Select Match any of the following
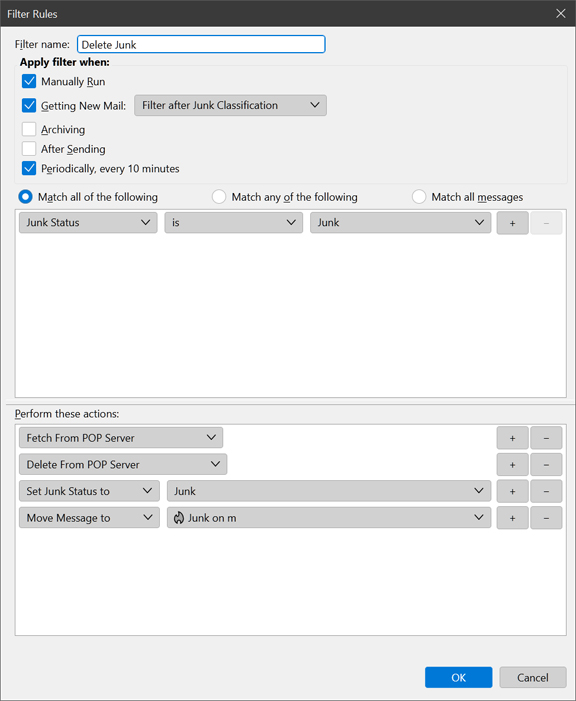Screen dimensions: 576x701 pyautogui.click(x=219, y=197)
